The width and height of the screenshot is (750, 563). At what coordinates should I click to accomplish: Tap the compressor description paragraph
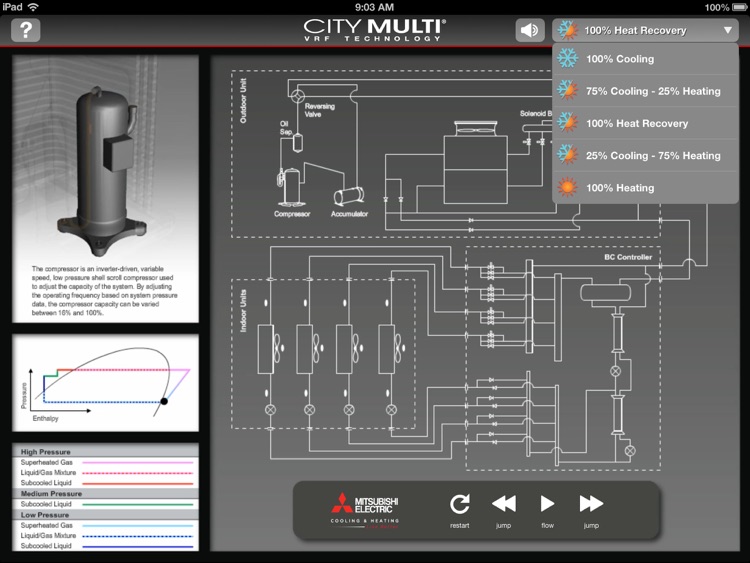click(x=105, y=291)
